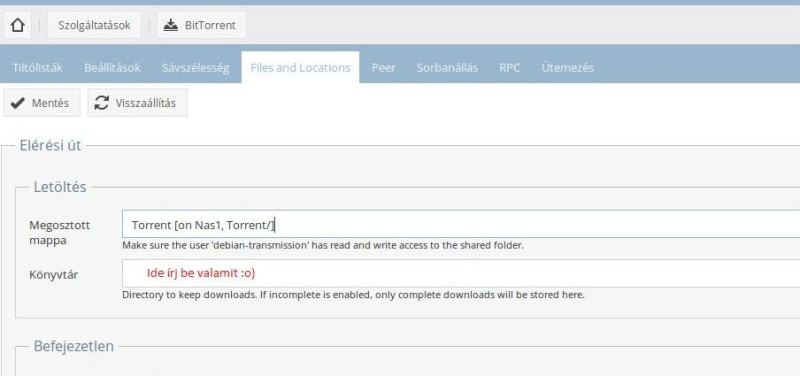Select the Elérési út section heading
Screen dimensions: 800x376
51,145
